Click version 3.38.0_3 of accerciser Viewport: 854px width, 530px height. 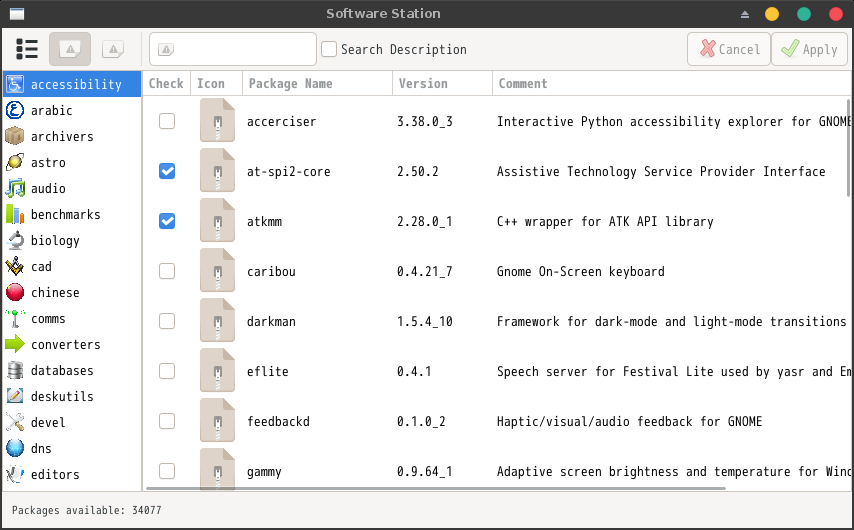(425, 121)
